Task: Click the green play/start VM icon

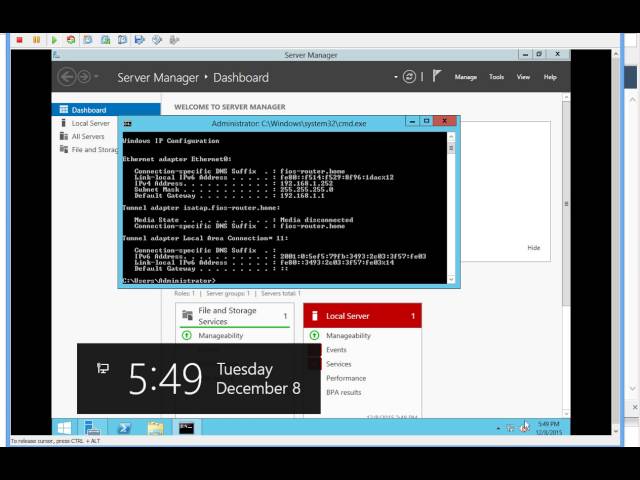Action: tap(54, 40)
